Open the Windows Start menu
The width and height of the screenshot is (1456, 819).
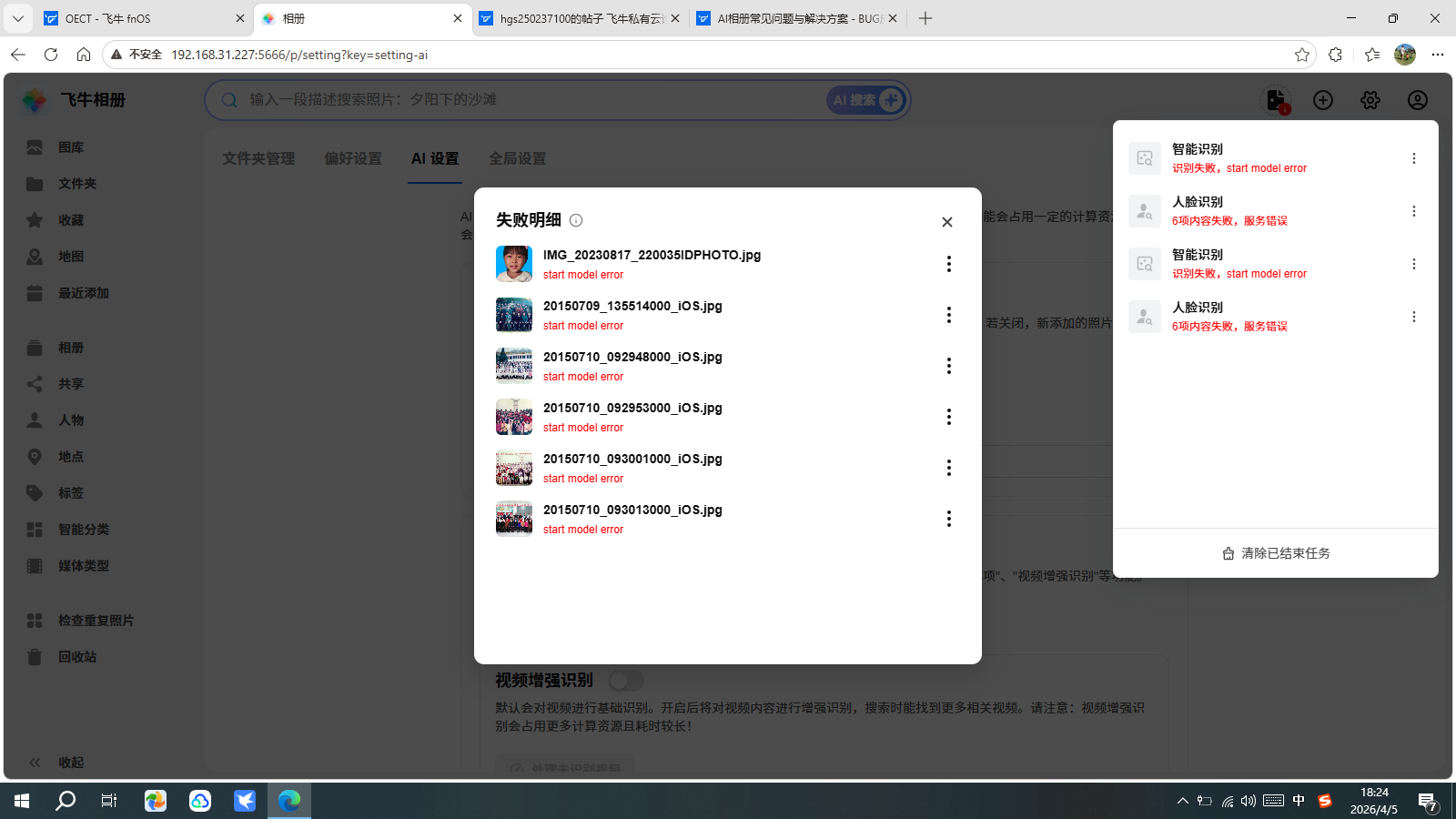(22, 801)
